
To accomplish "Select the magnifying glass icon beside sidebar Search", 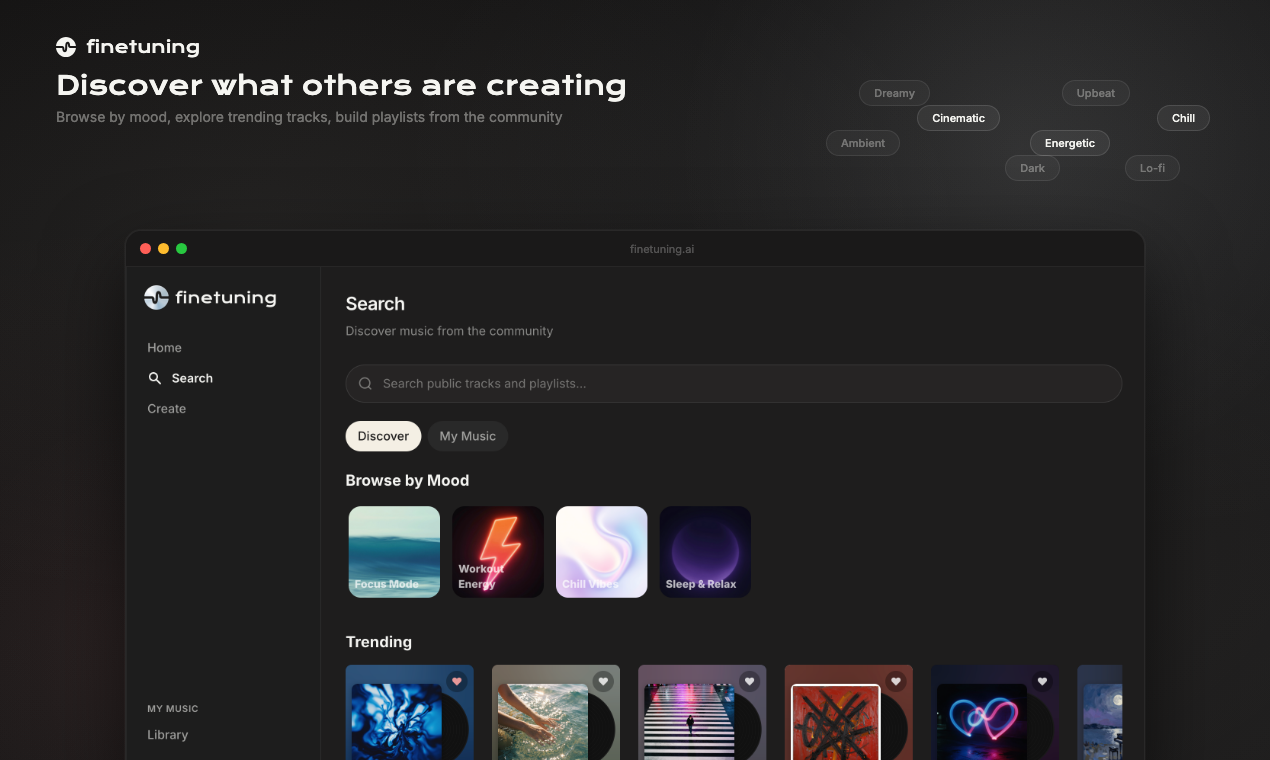I will [x=155, y=378].
